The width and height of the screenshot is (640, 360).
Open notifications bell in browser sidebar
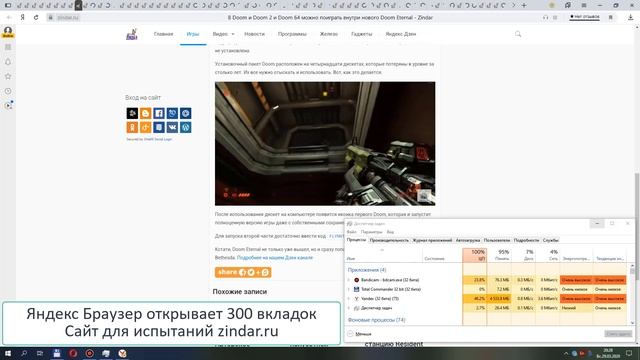[8, 62]
